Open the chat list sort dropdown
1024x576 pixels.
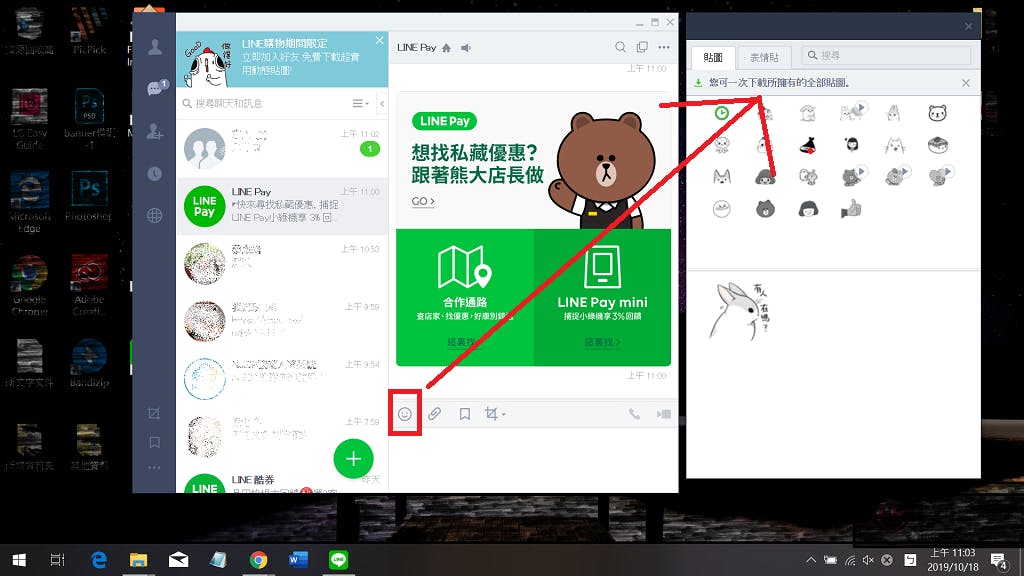pyautogui.click(x=360, y=103)
